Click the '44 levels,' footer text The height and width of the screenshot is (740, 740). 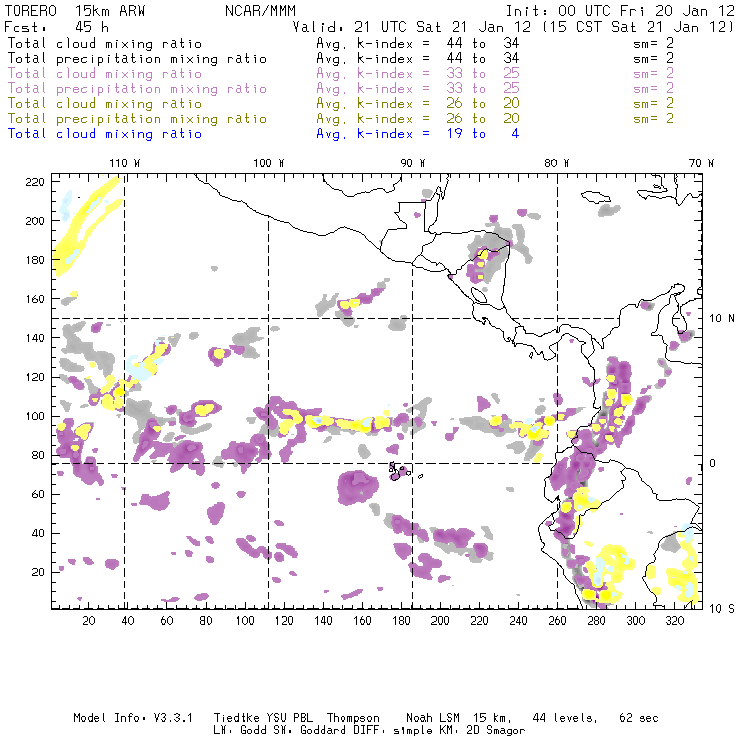(x=565, y=718)
